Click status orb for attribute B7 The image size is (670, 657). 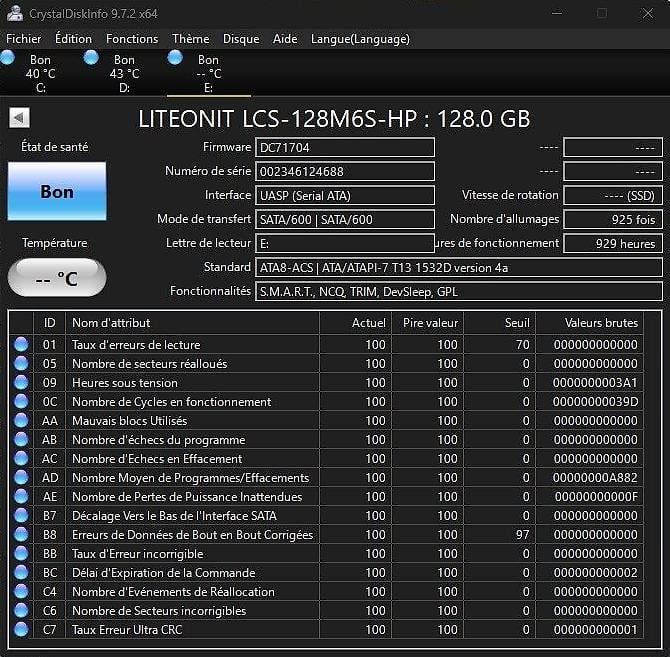pyautogui.click(x=21, y=516)
